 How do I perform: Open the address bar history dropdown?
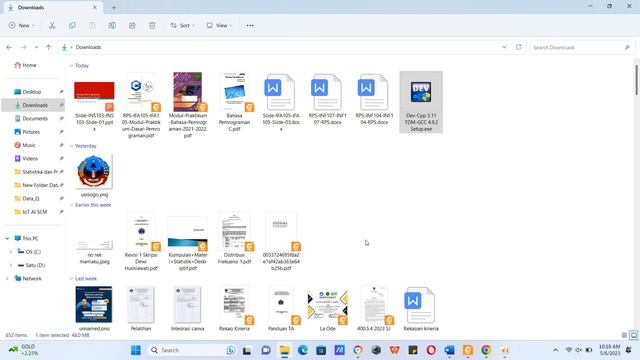click(504, 47)
